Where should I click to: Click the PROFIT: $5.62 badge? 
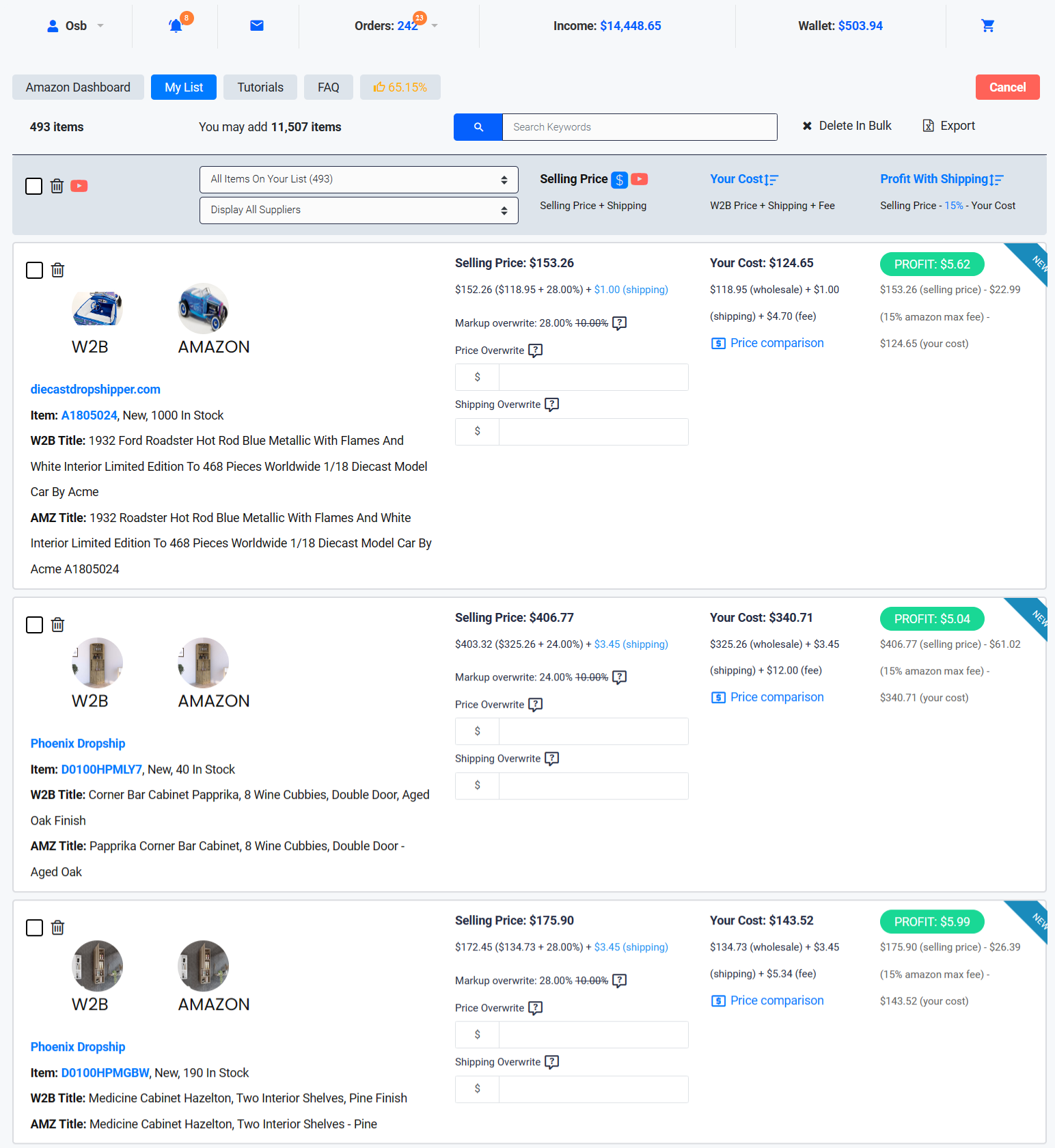(932, 264)
